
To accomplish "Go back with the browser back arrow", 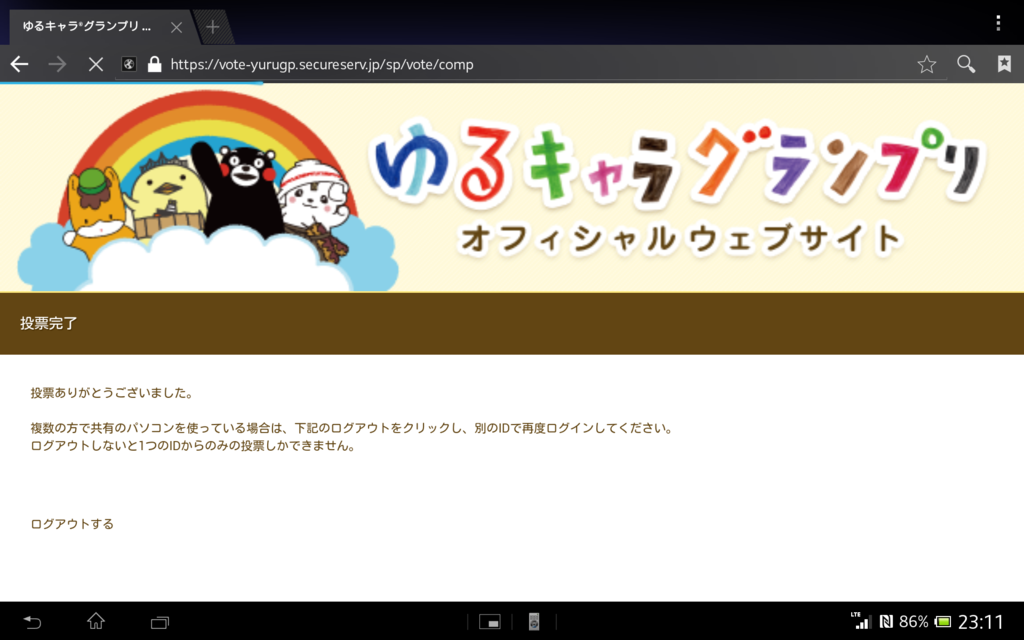I will tap(20, 64).
